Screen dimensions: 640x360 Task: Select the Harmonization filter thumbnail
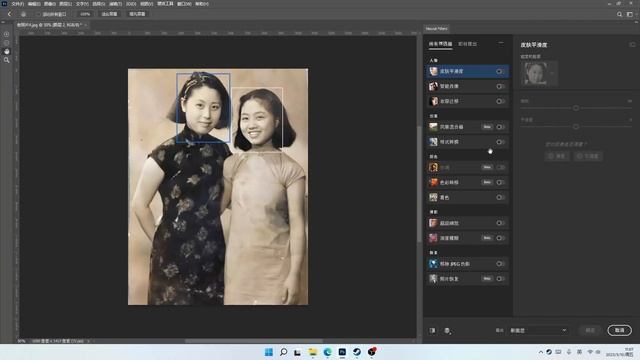433,167
